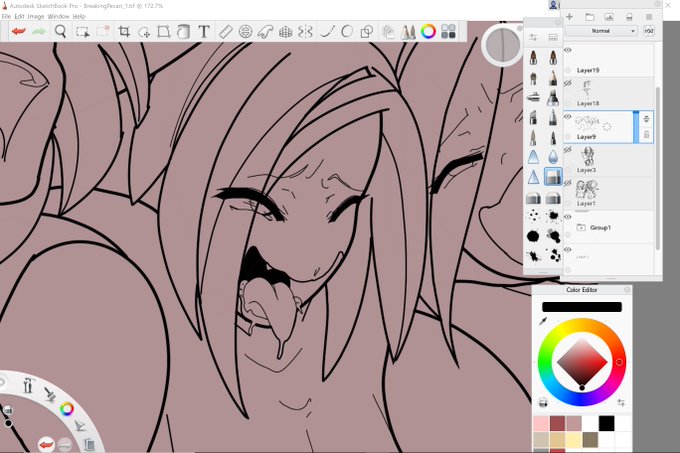The height and width of the screenshot is (453, 680).
Task: Choose the Flood Fill bucket tool
Action: [183, 32]
